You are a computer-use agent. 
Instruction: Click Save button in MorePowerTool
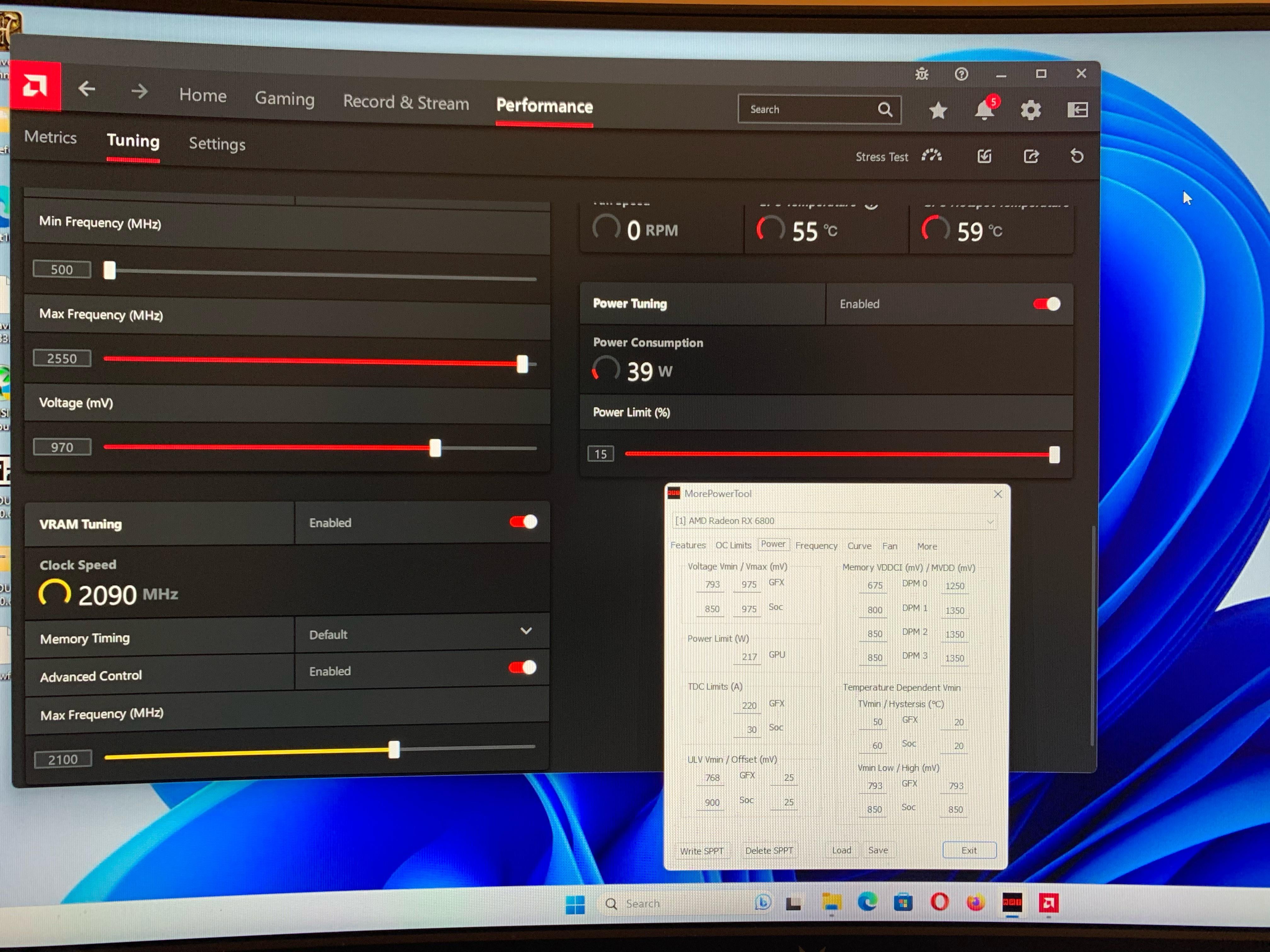878,850
